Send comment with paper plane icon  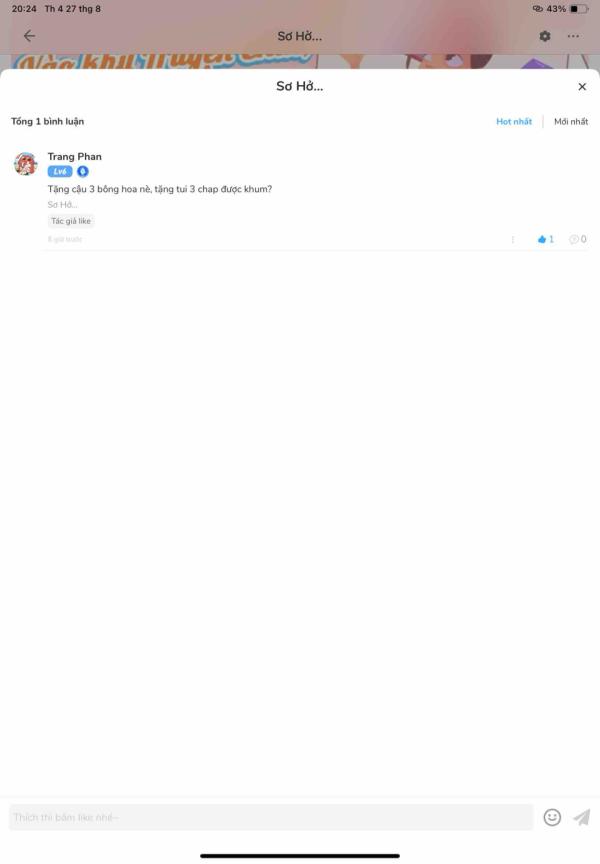click(x=581, y=817)
